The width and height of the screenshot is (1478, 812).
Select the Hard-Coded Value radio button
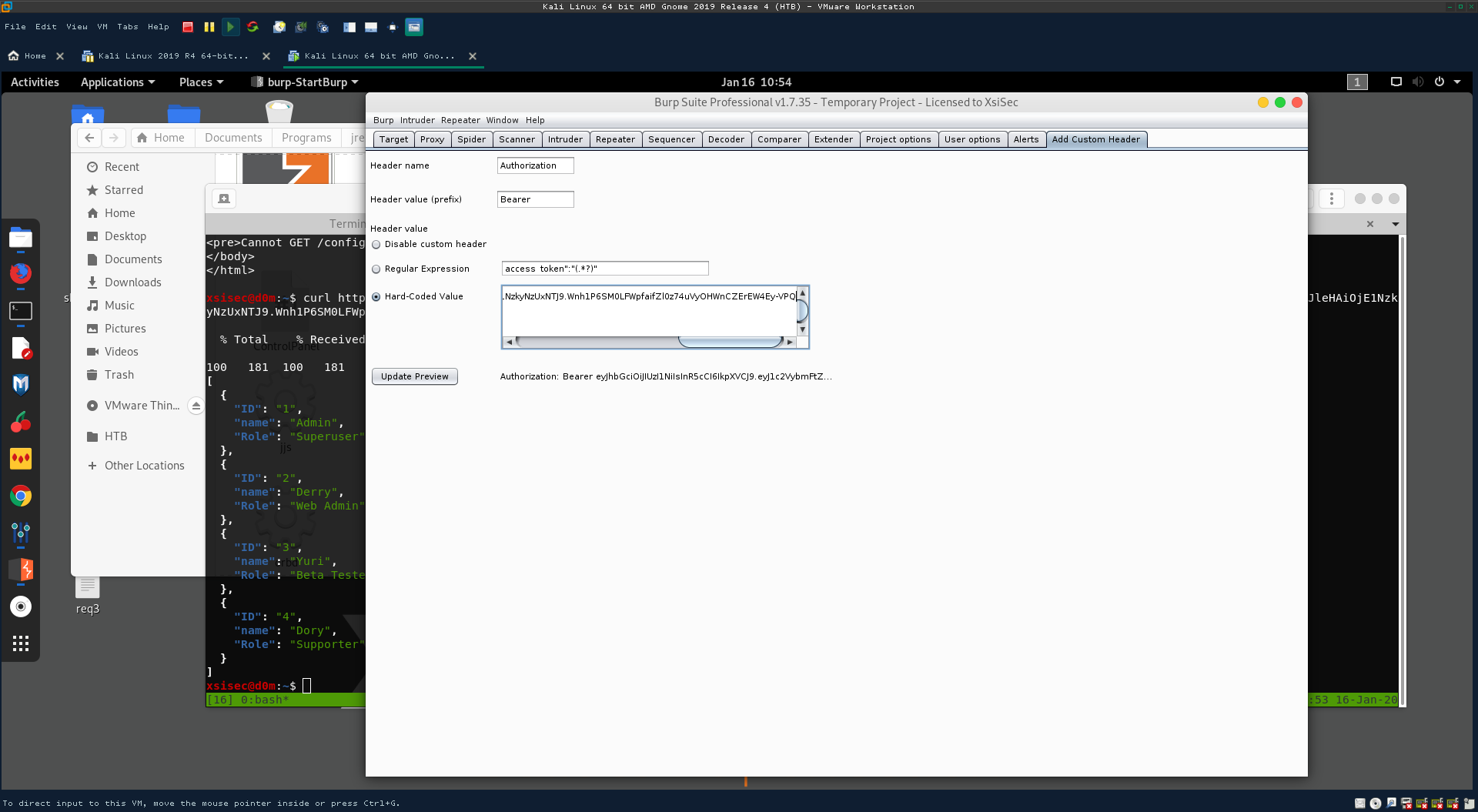point(376,297)
